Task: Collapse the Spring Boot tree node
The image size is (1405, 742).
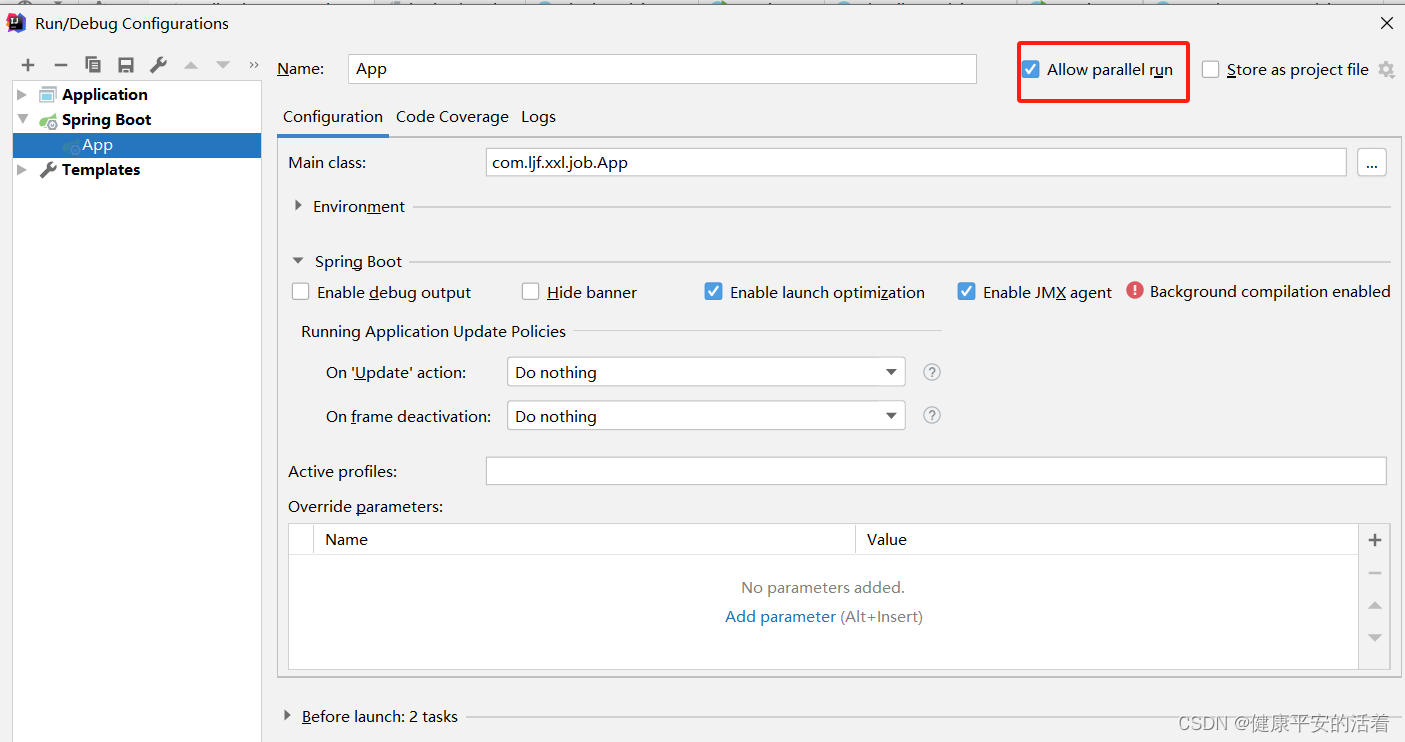Action: (22, 119)
